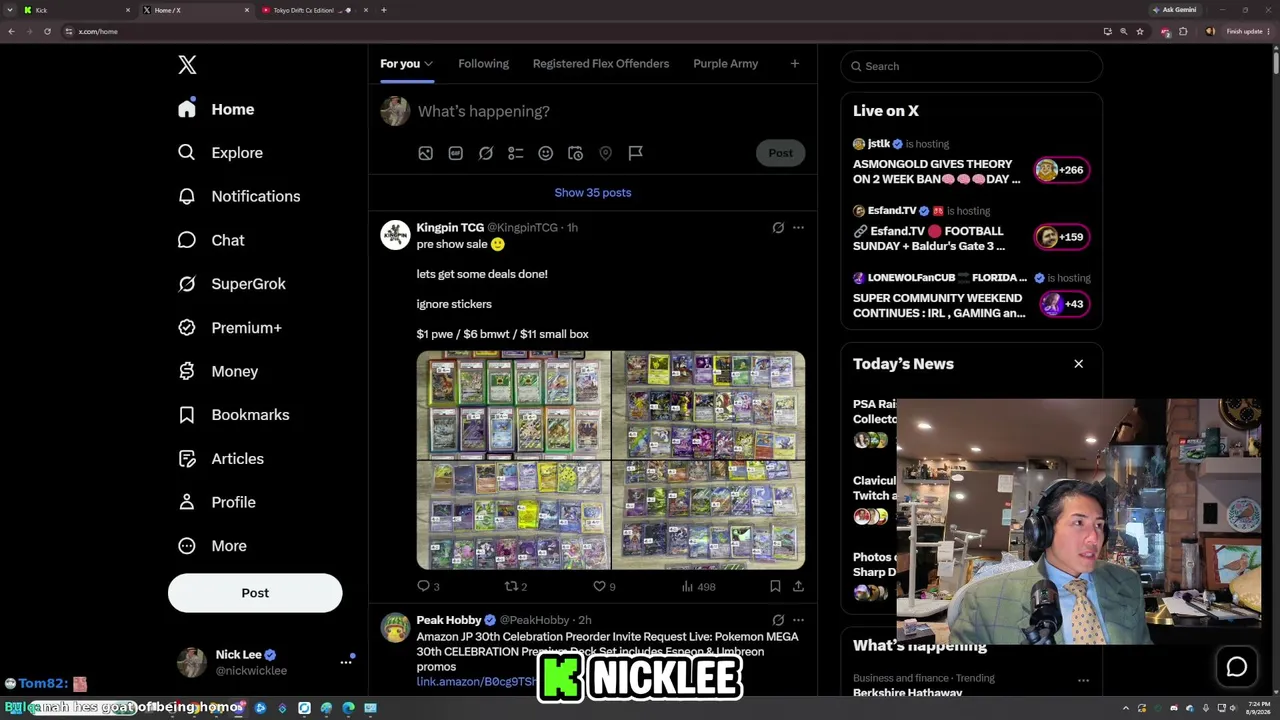Share the Kingpin TCG post
1280x720 pixels.
pyautogui.click(x=798, y=586)
